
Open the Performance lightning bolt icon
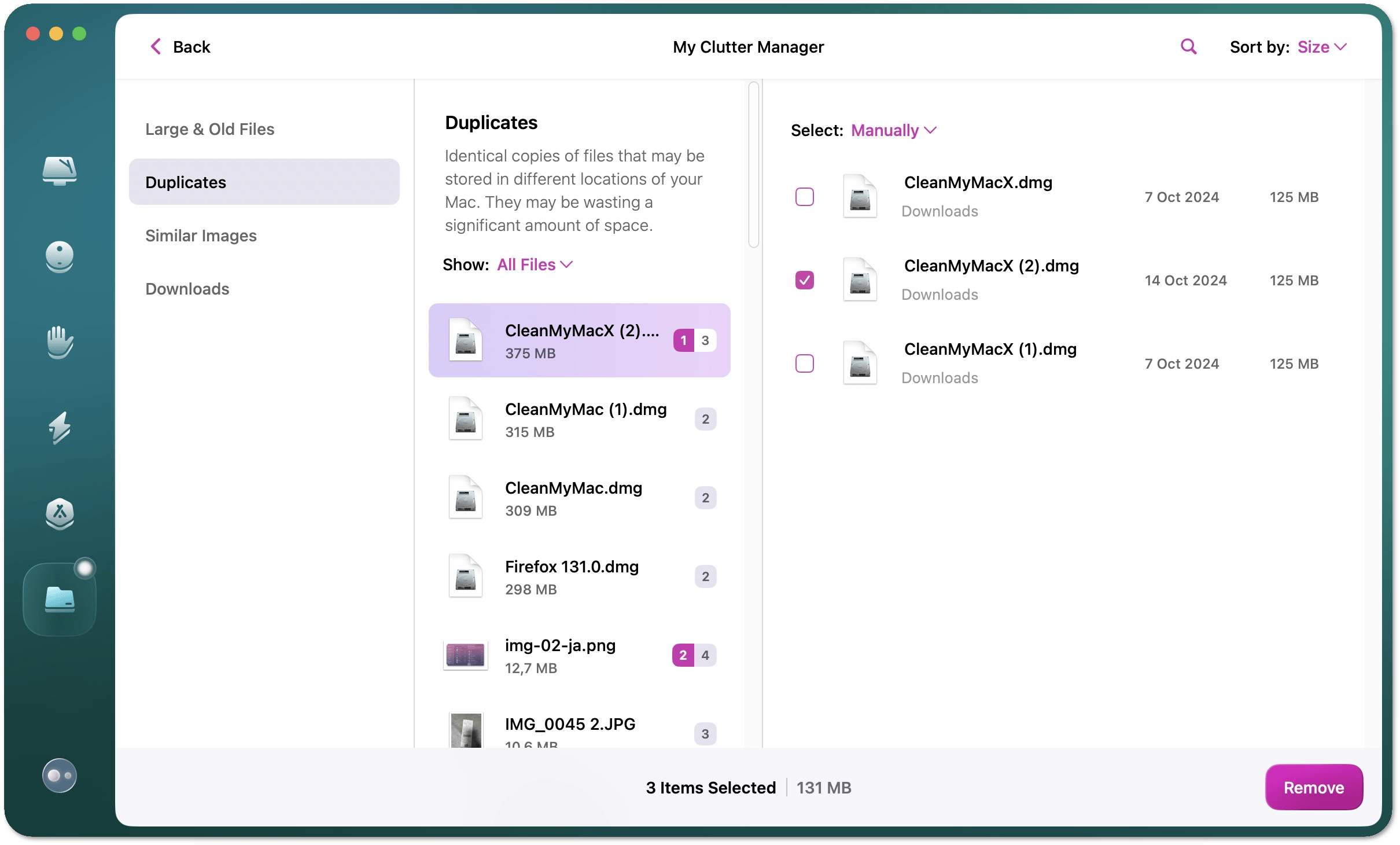click(60, 428)
